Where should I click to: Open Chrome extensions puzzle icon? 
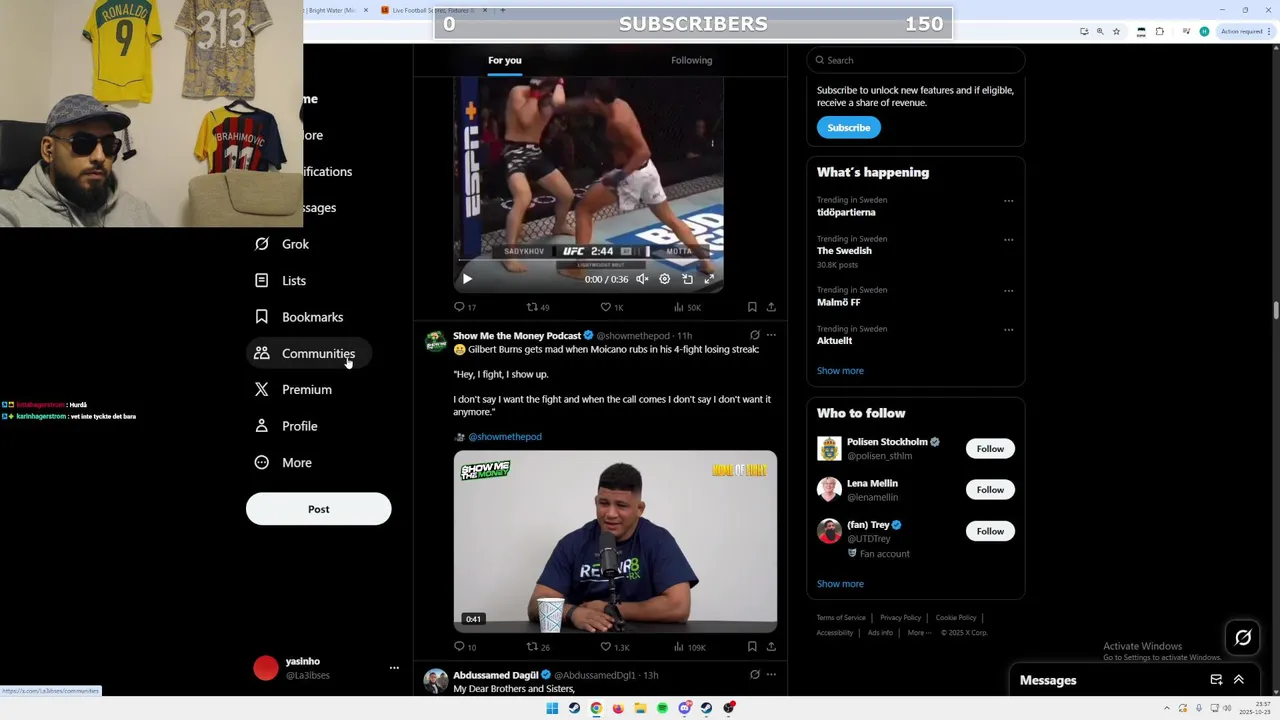[x=1160, y=32]
